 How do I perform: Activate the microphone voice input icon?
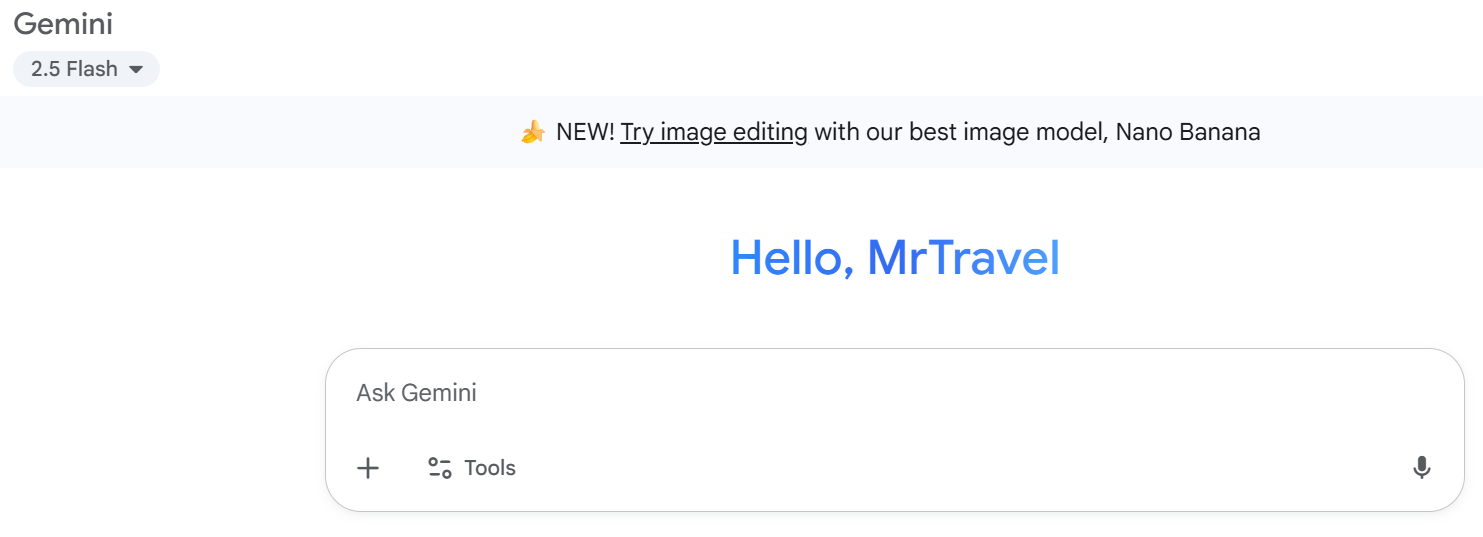point(1421,468)
